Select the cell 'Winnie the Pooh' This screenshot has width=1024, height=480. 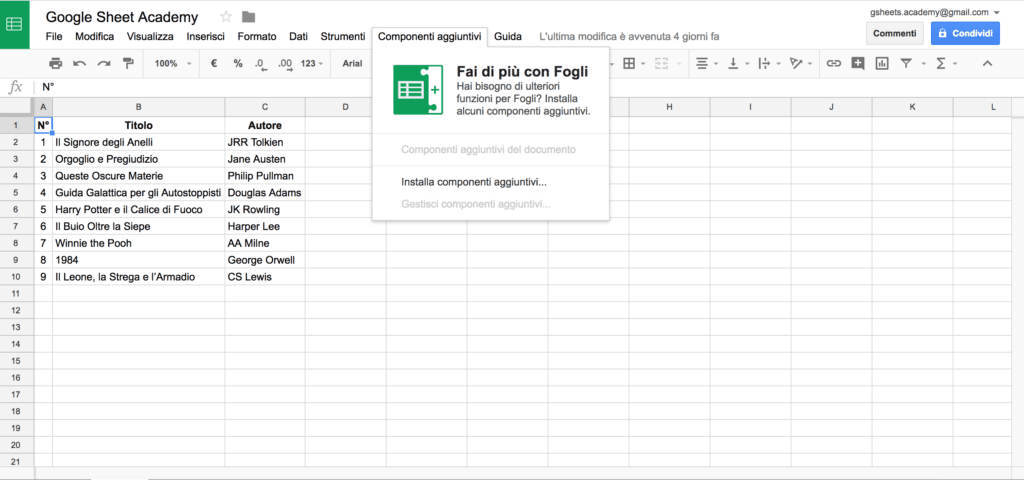(x=138, y=243)
